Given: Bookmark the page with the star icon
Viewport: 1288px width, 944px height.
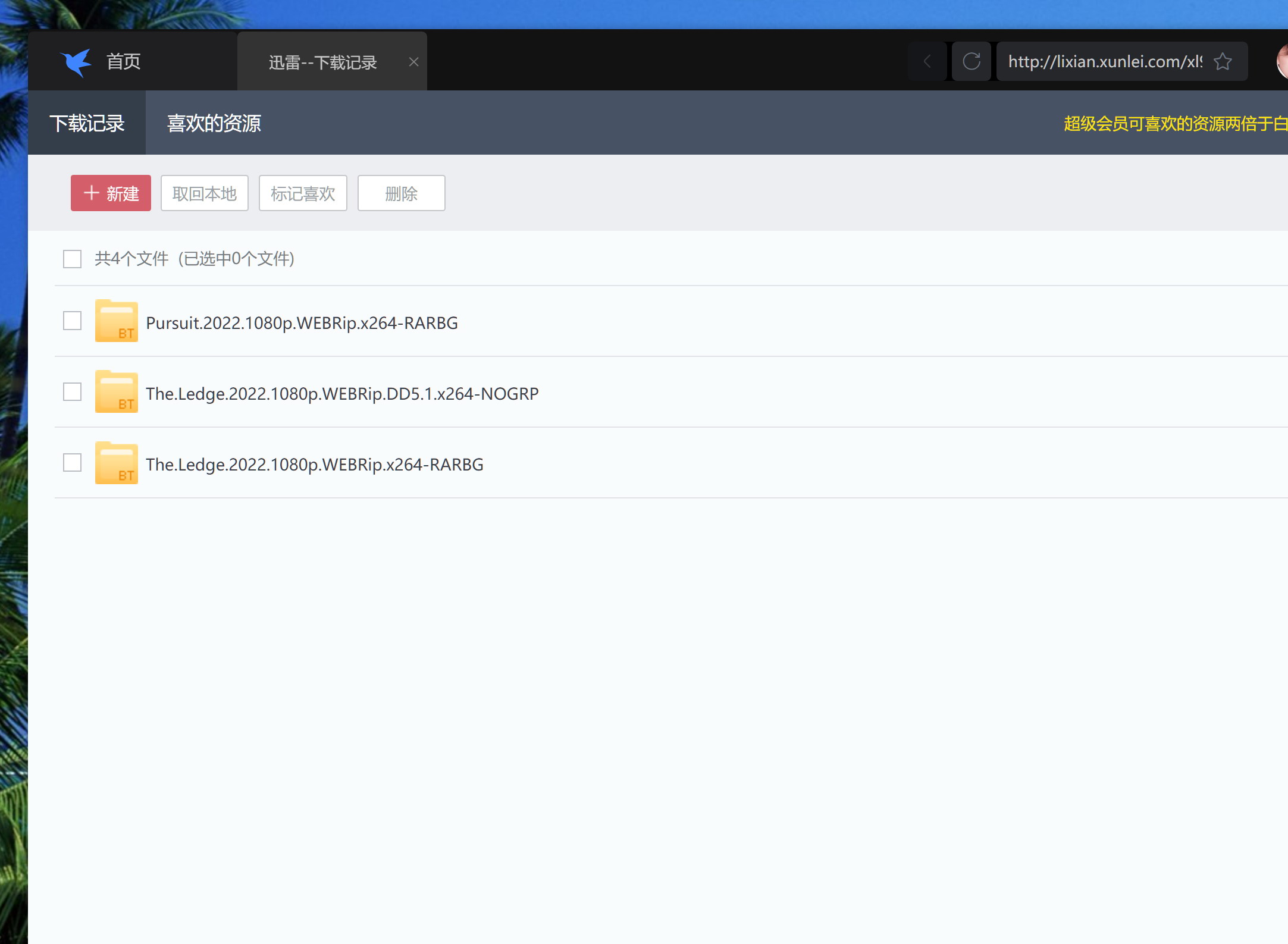Looking at the screenshot, I should pos(1223,61).
